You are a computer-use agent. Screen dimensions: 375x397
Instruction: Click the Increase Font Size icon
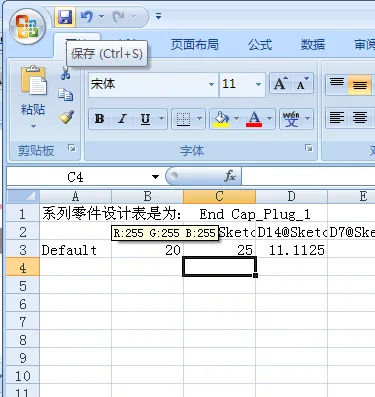point(280,84)
